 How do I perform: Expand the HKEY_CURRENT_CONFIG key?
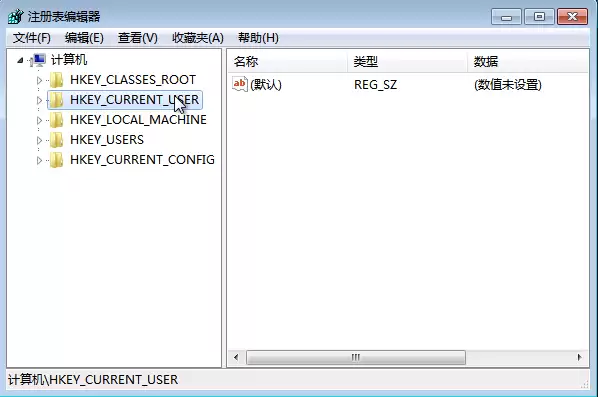click(39, 160)
